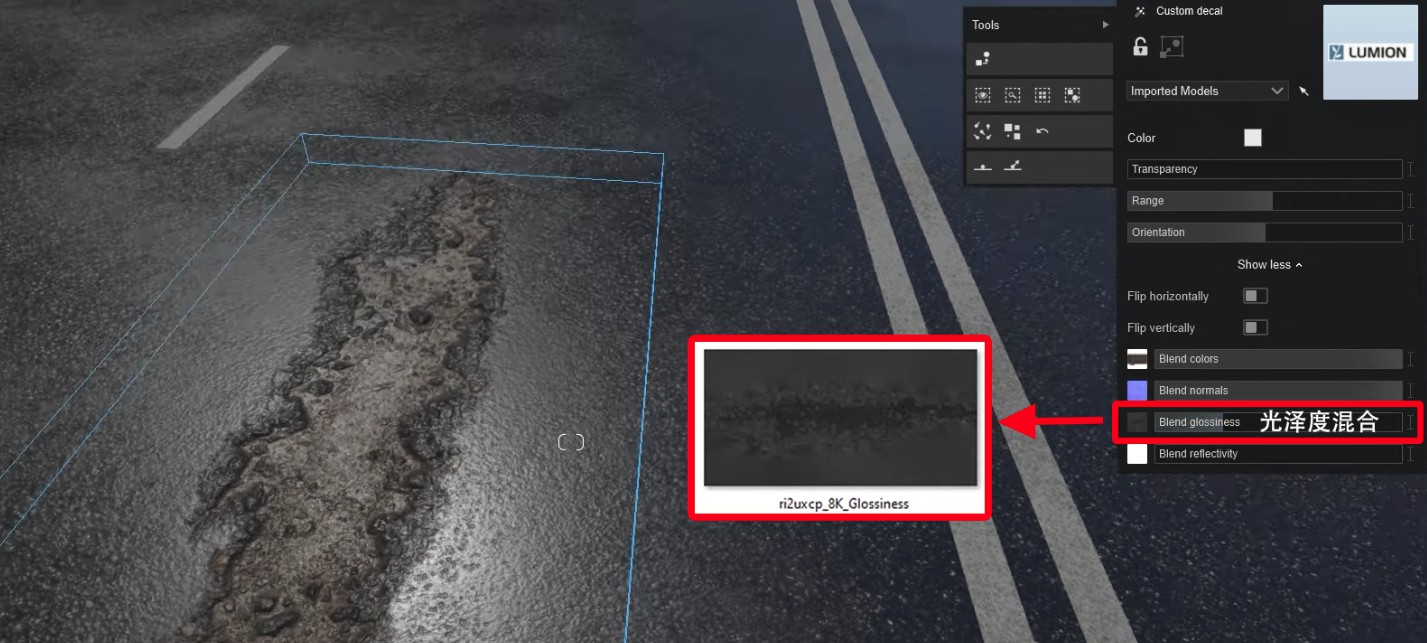Toggle Flip vertically switch
This screenshot has height=643, width=1427.
pos(1255,327)
